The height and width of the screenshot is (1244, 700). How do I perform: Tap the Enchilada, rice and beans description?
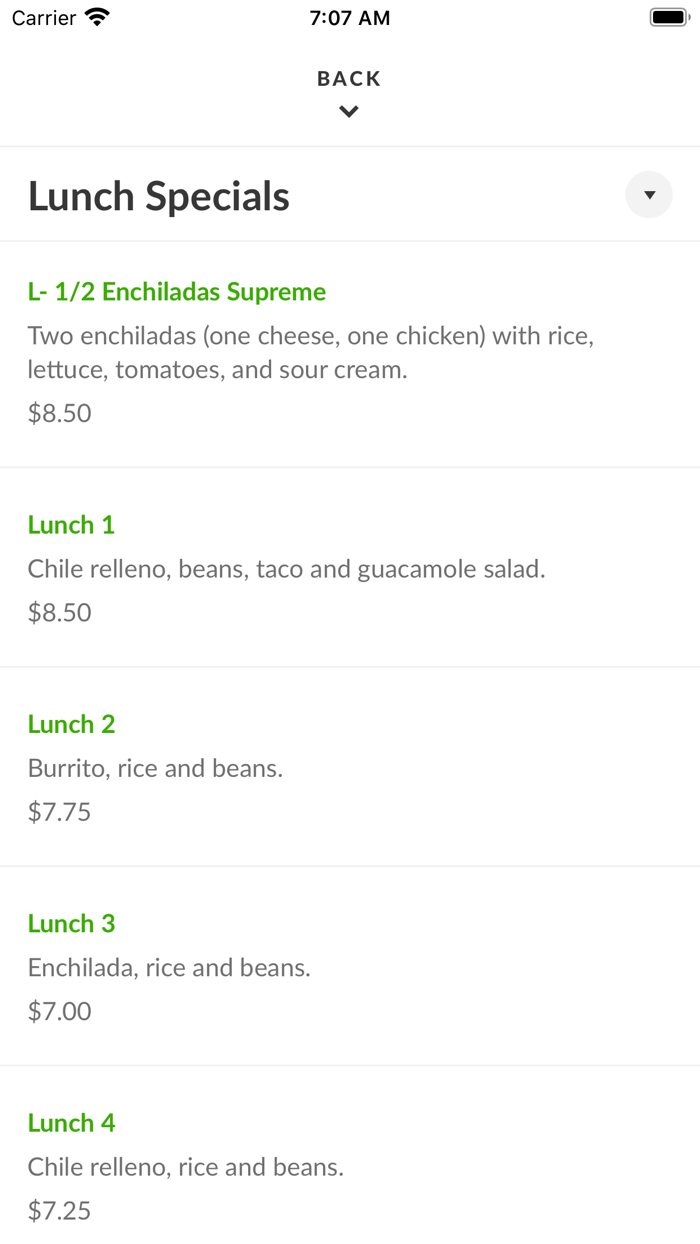[x=169, y=967]
